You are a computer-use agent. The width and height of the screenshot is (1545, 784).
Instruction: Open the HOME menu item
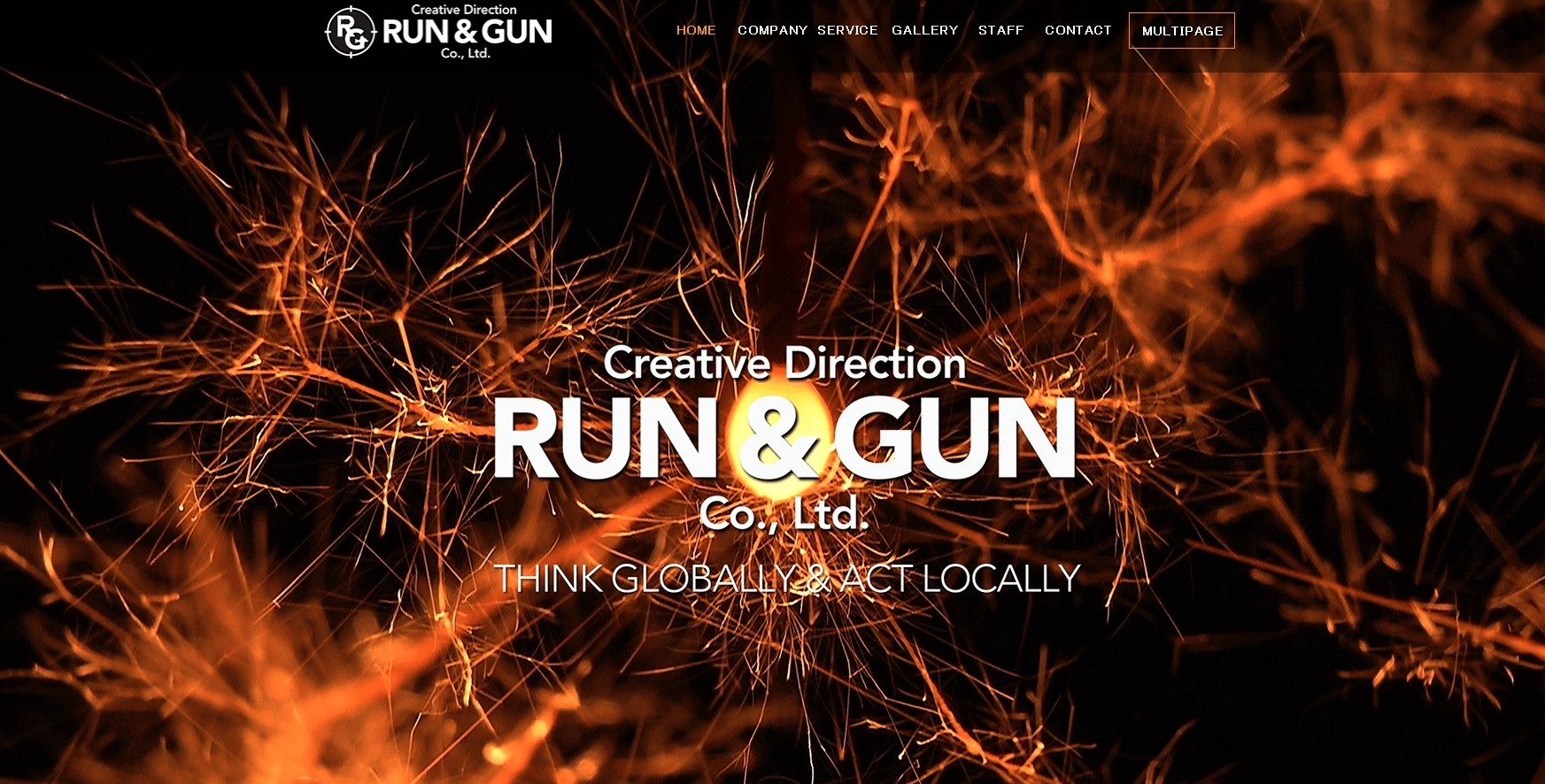coord(696,30)
